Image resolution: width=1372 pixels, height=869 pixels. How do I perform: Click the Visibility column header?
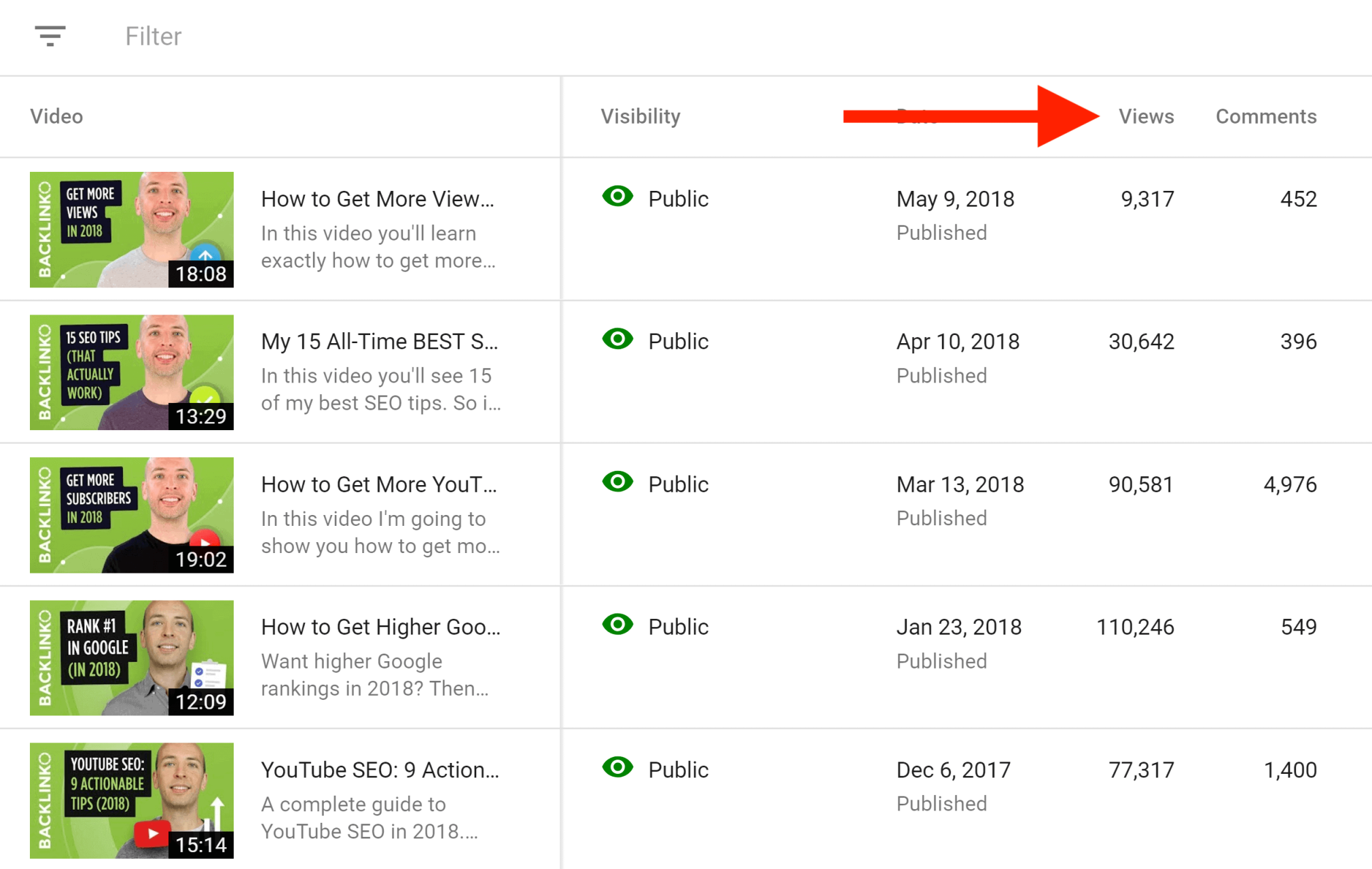point(640,116)
